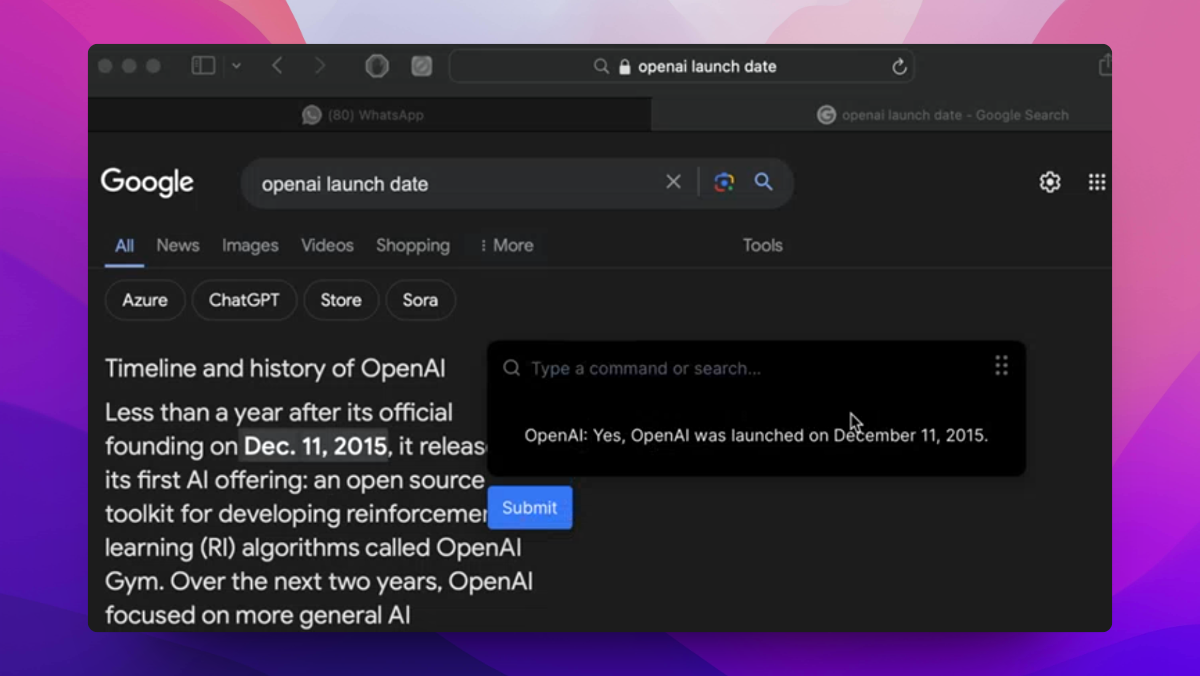Image resolution: width=1200 pixels, height=676 pixels.
Task: Click the Safari address bar
Action: coord(682,66)
